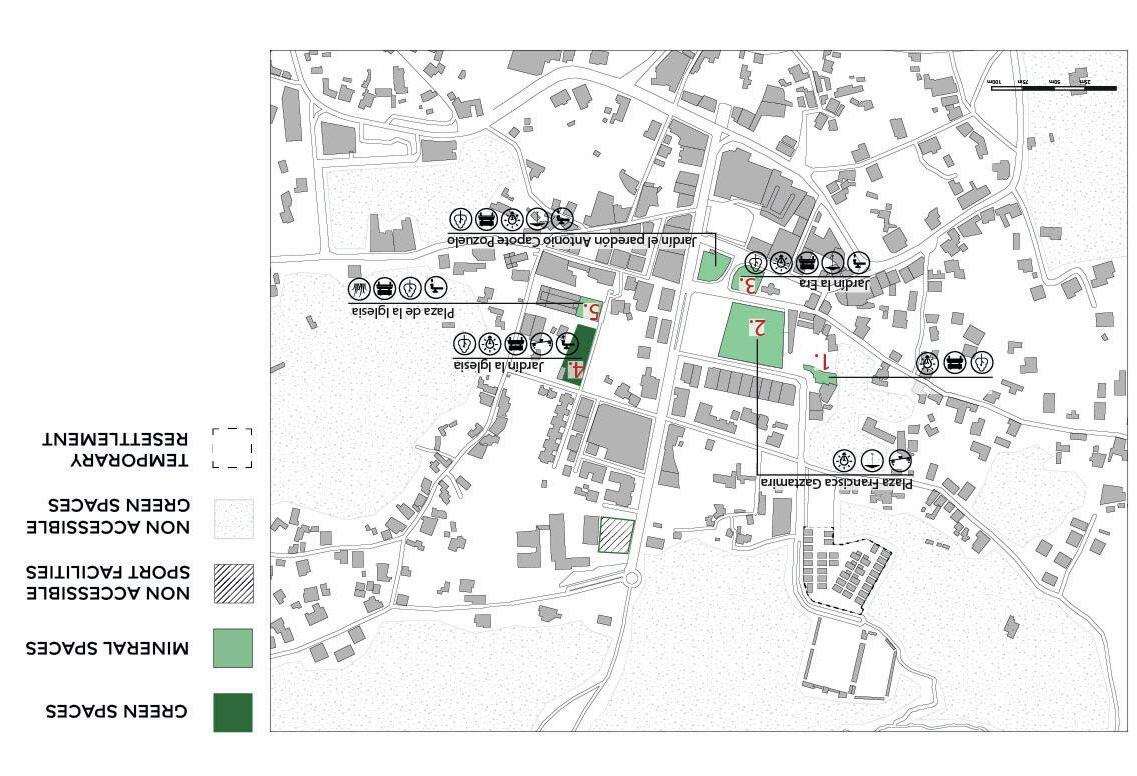Click the playground slide icon above Jardín el paredón label
Image resolution: width=1137 pixels, height=776 pixels.
pos(562,218)
